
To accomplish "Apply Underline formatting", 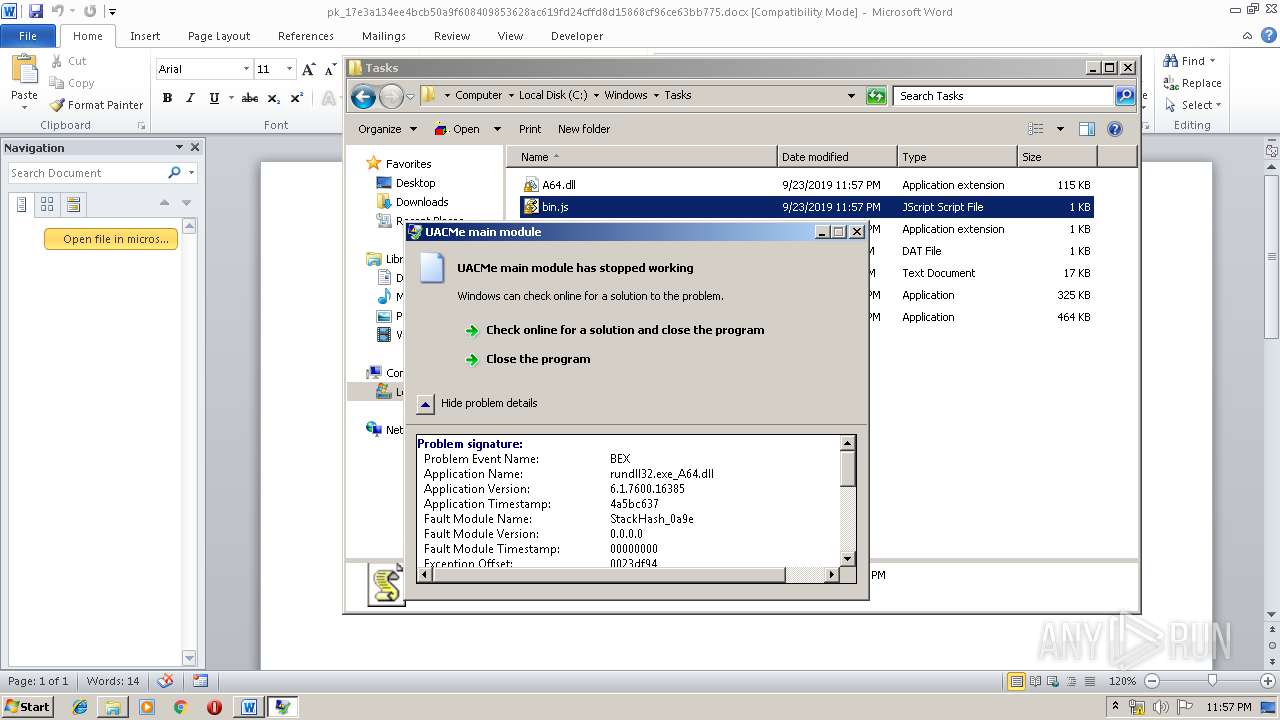I will pos(214,98).
